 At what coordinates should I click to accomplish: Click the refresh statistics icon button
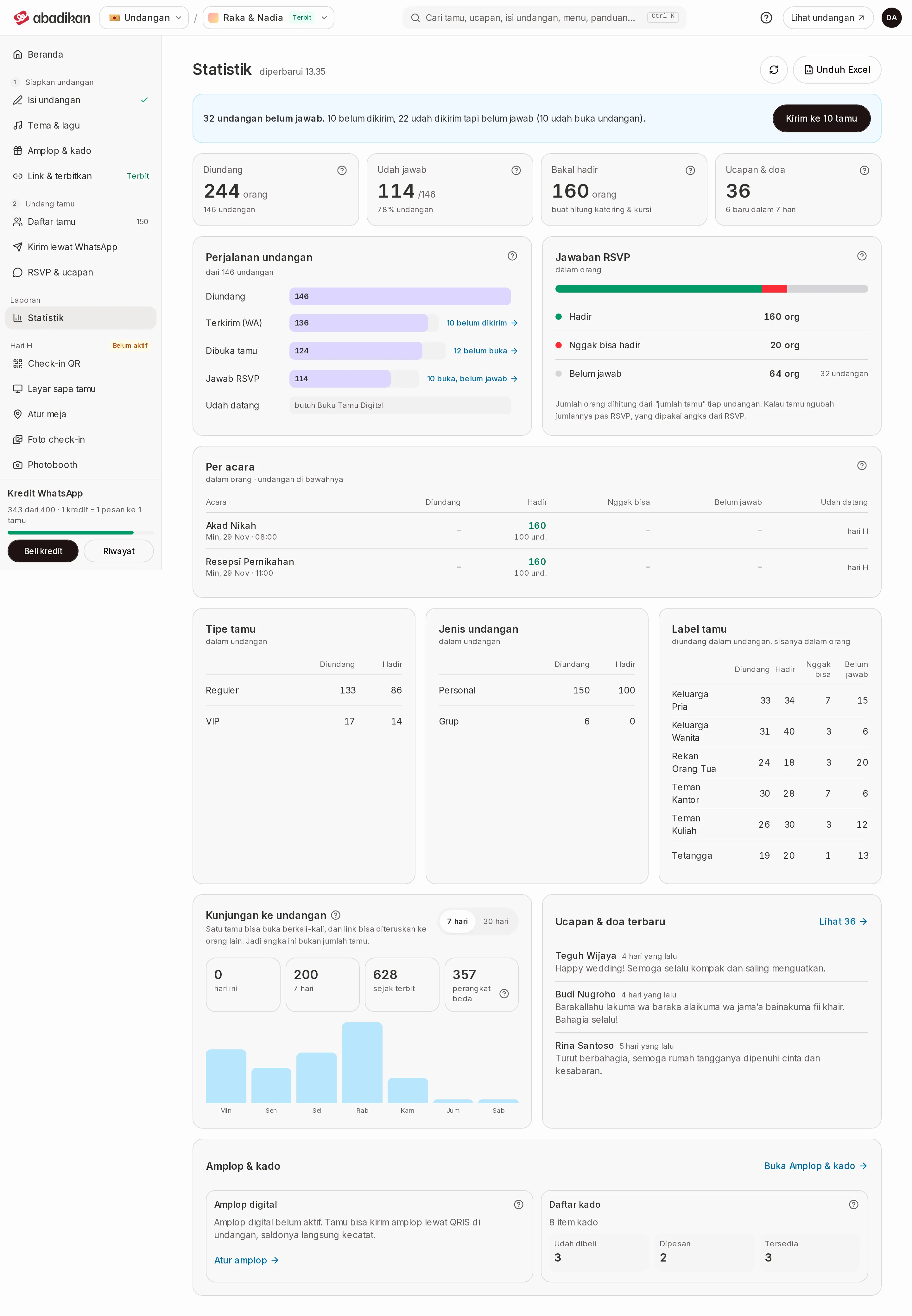point(774,70)
